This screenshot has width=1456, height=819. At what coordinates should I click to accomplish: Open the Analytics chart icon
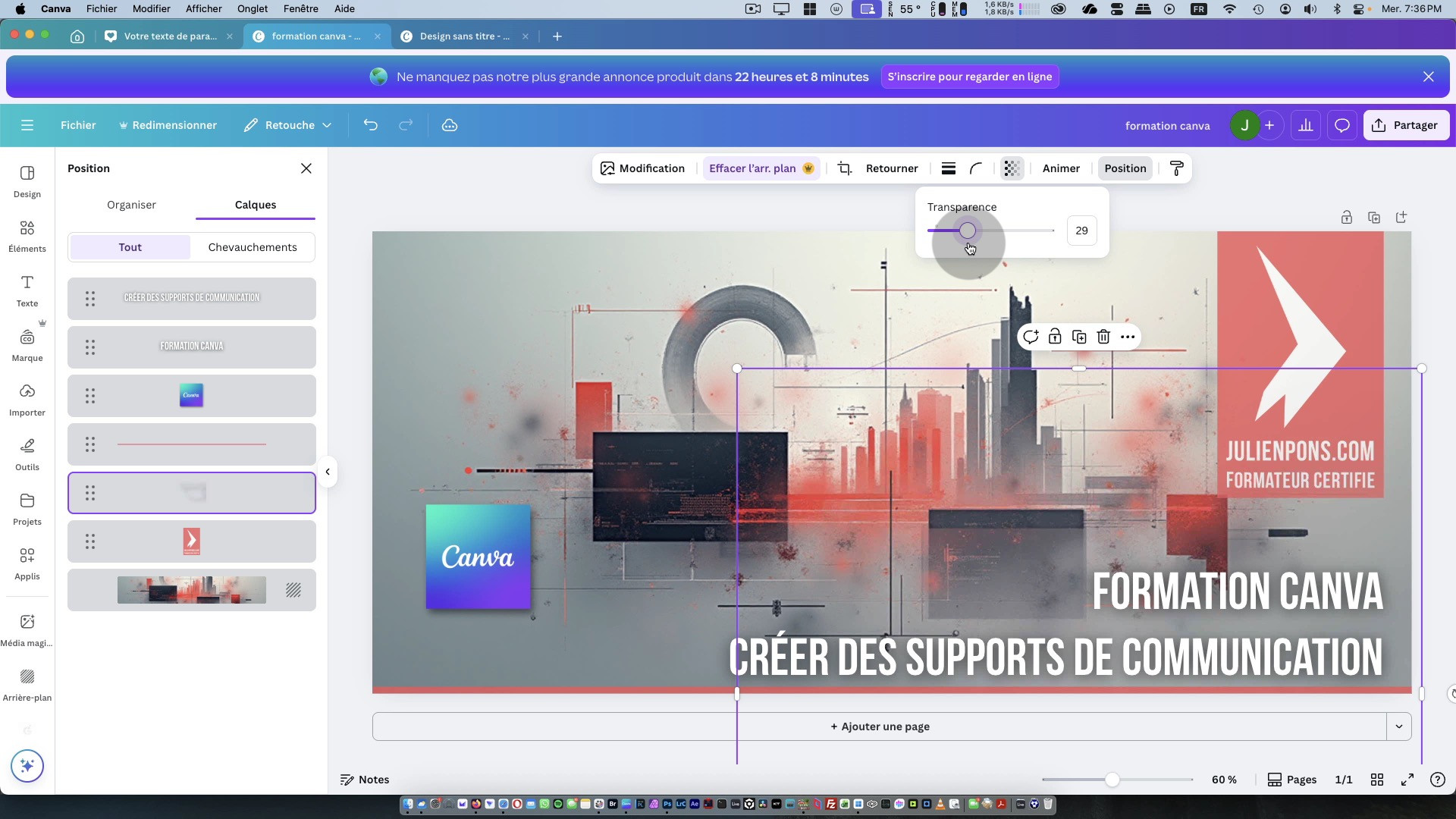(x=1306, y=125)
